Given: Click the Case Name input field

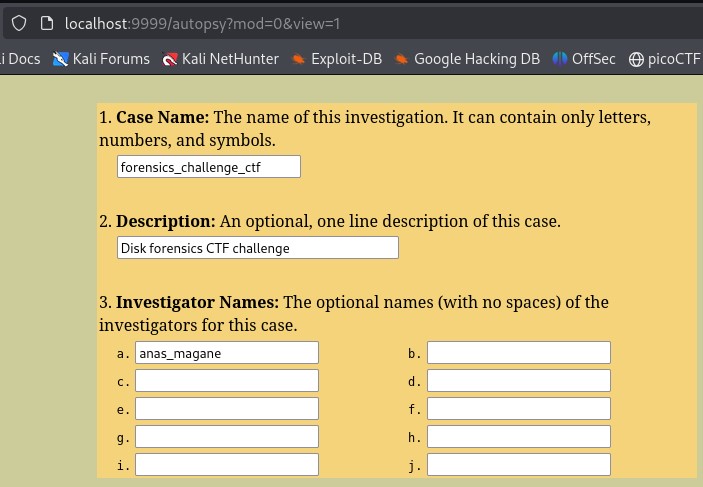Looking at the screenshot, I should pos(209,167).
